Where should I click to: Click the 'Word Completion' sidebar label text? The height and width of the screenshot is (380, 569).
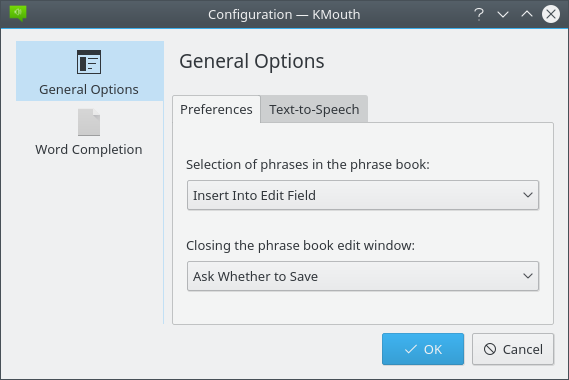click(89, 150)
